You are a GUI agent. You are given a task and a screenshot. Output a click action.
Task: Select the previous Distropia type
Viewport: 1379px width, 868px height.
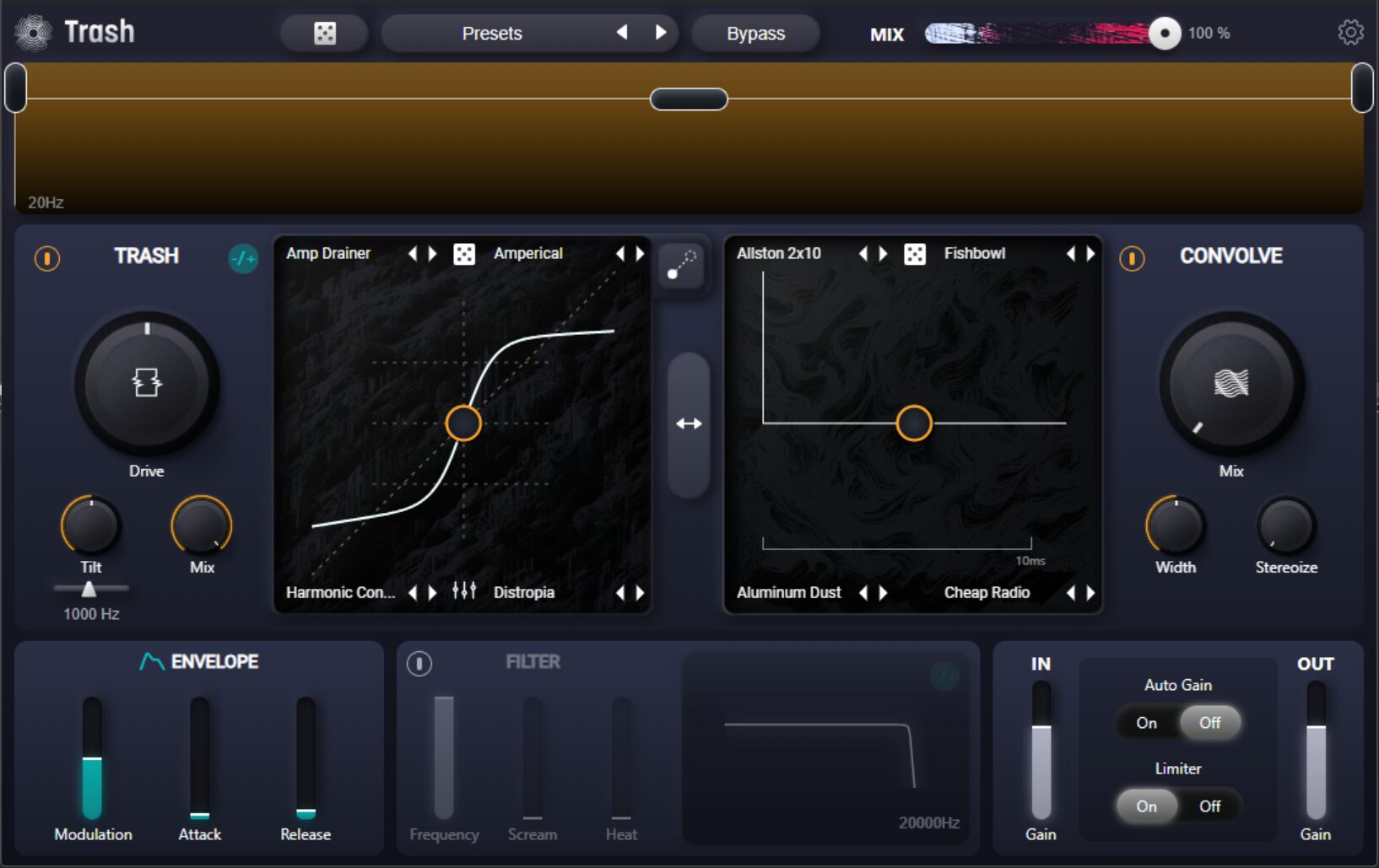coord(620,593)
